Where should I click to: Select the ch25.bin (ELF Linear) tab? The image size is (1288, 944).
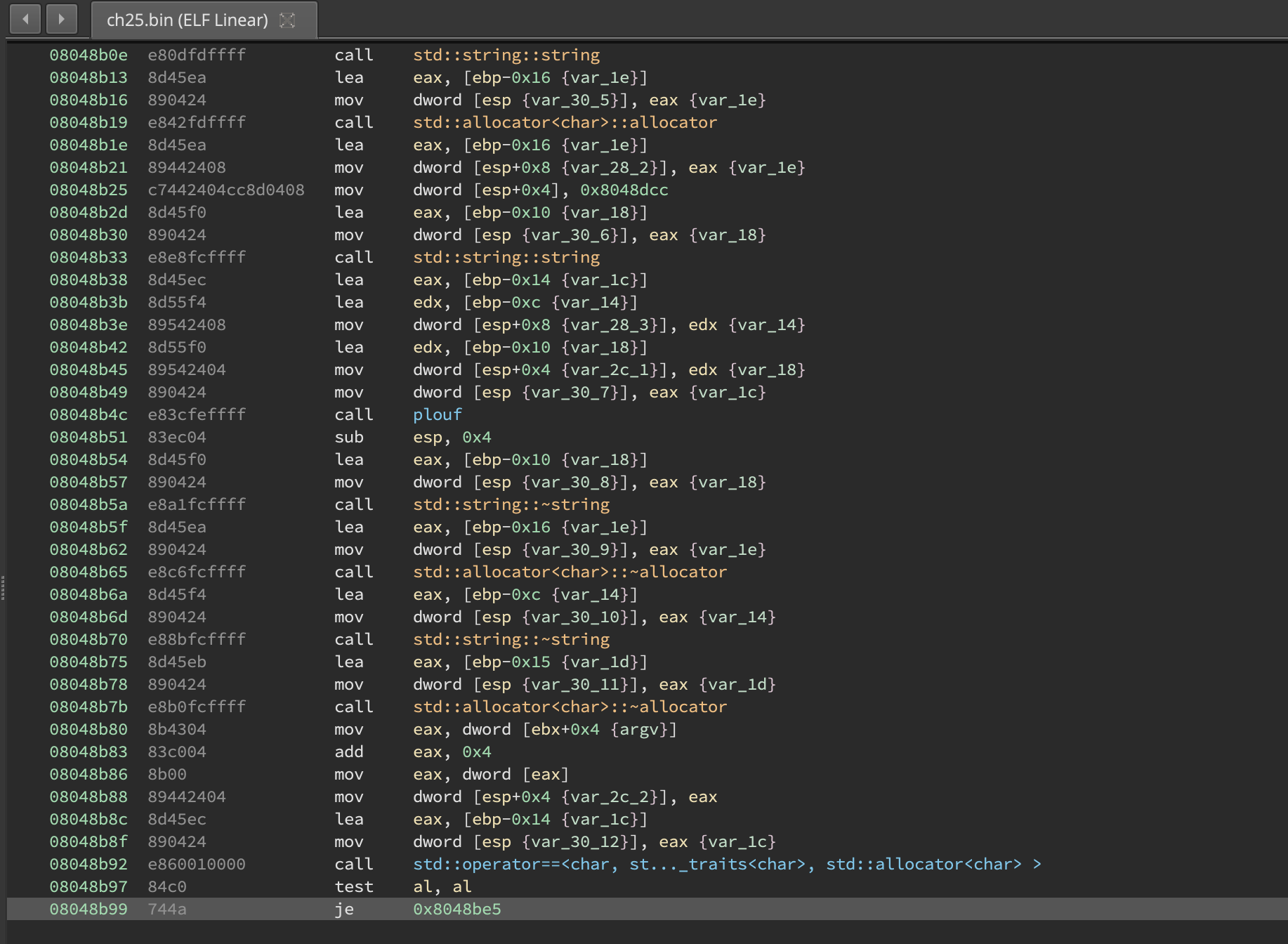point(187,20)
